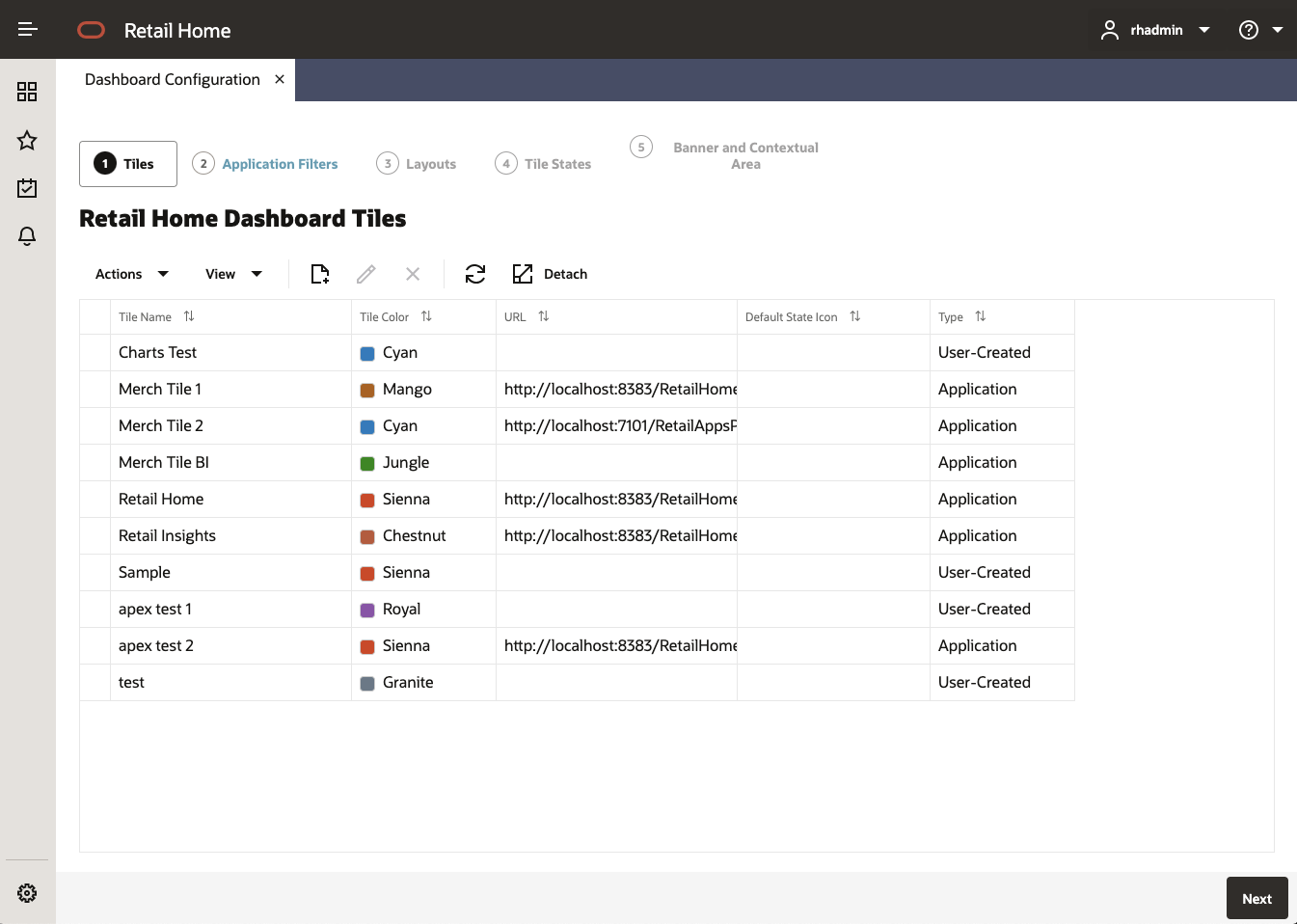Select the test tile name cell
Viewport: 1297px width, 924px height.
coord(231,683)
